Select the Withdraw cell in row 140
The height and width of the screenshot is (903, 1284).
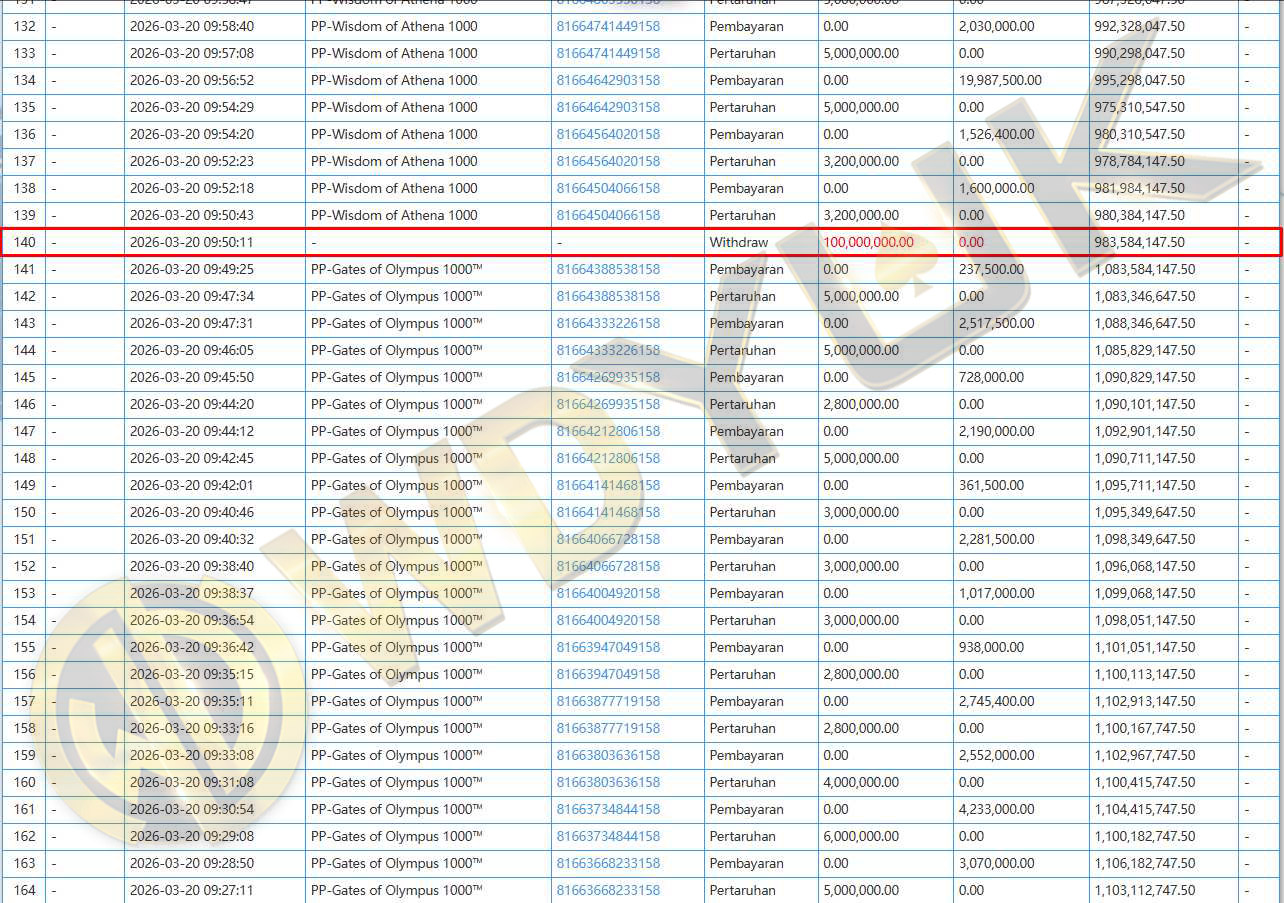click(x=738, y=242)
